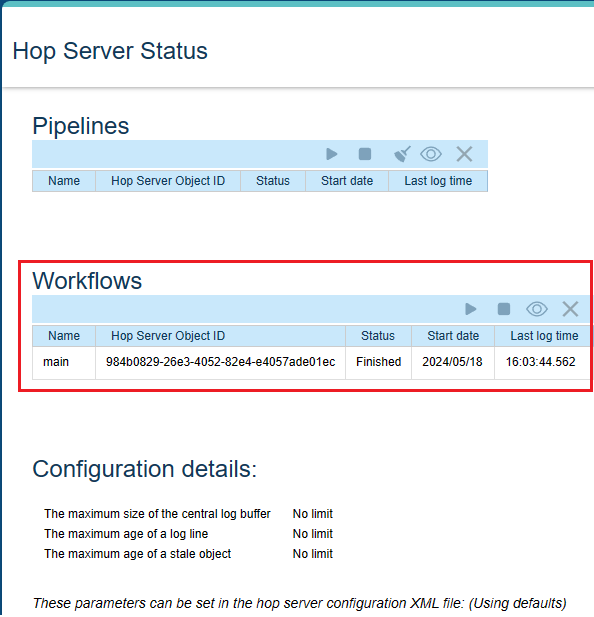Click the 16:03:44.562 last log time cell

pos(541,362)
